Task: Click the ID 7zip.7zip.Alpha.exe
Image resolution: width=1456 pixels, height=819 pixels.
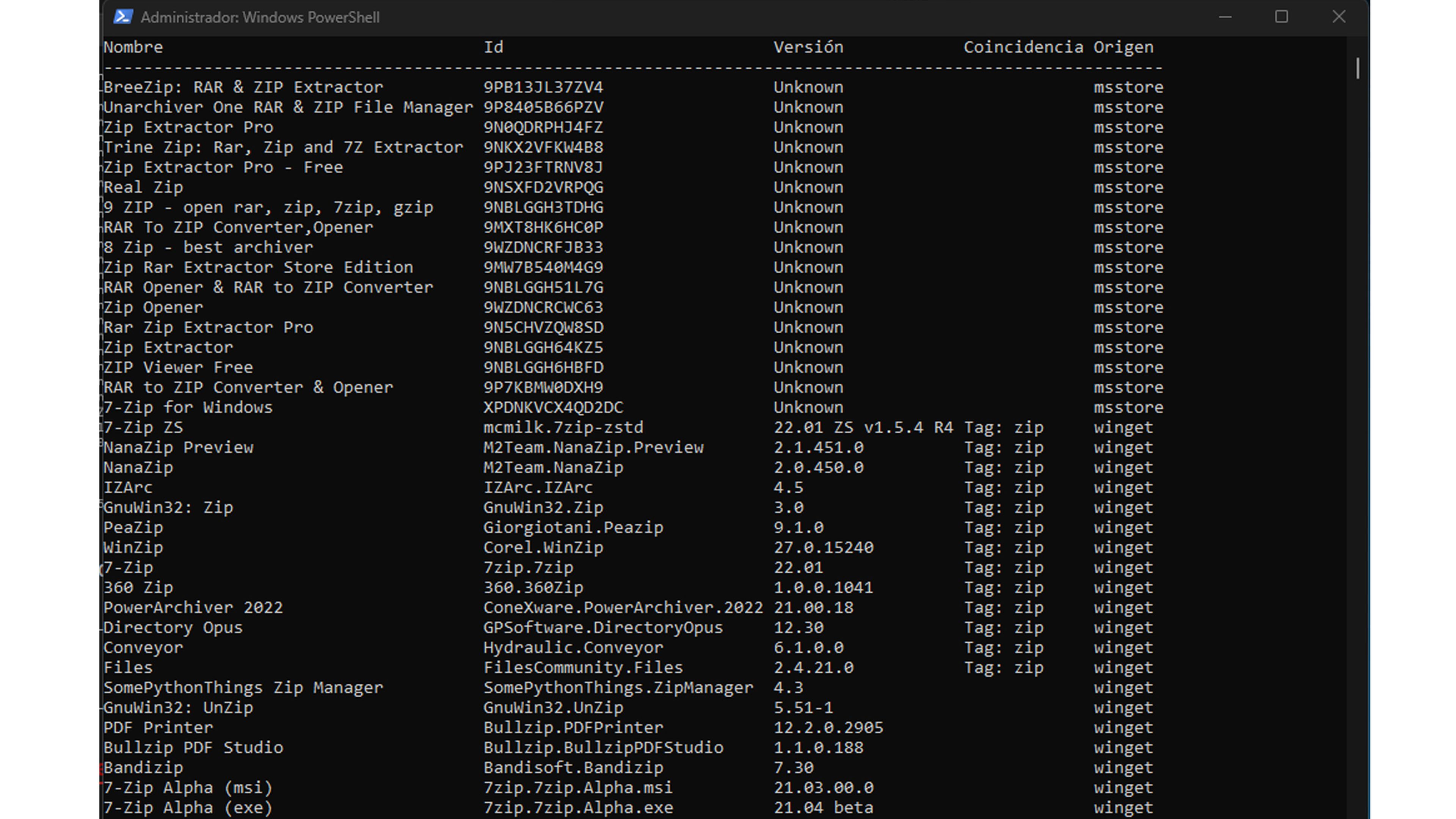Action: (x=578, y=808)
